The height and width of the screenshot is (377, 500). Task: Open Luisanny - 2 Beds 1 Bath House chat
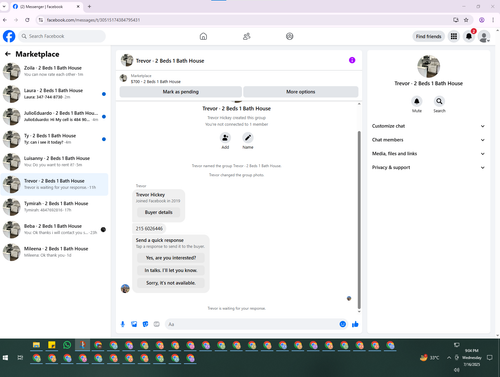coord(55,162)
